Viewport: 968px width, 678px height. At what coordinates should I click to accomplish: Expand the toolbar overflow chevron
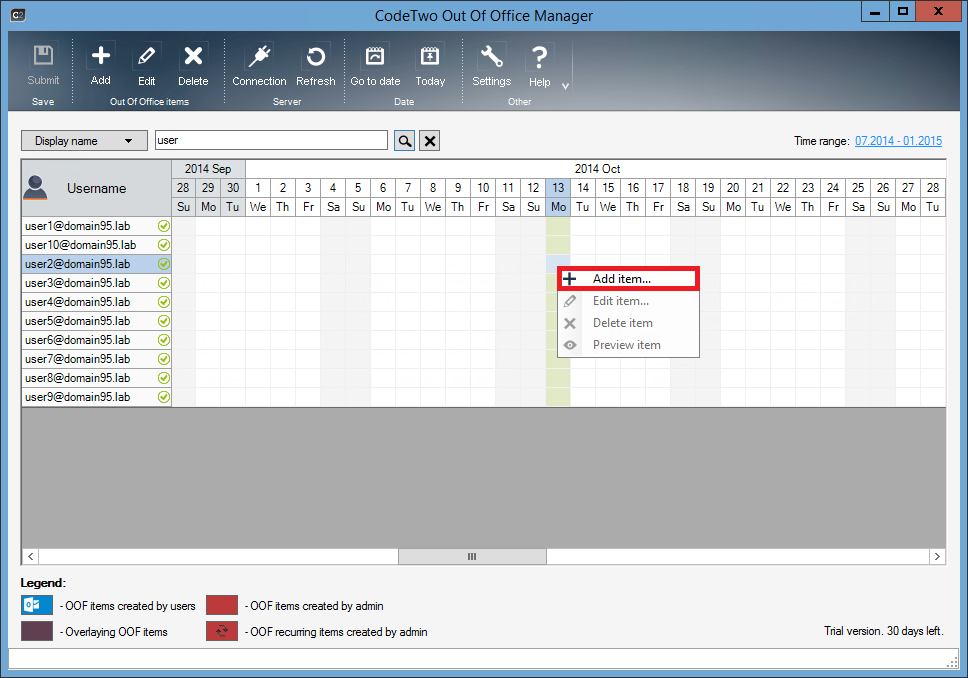[x=565, y=86]
